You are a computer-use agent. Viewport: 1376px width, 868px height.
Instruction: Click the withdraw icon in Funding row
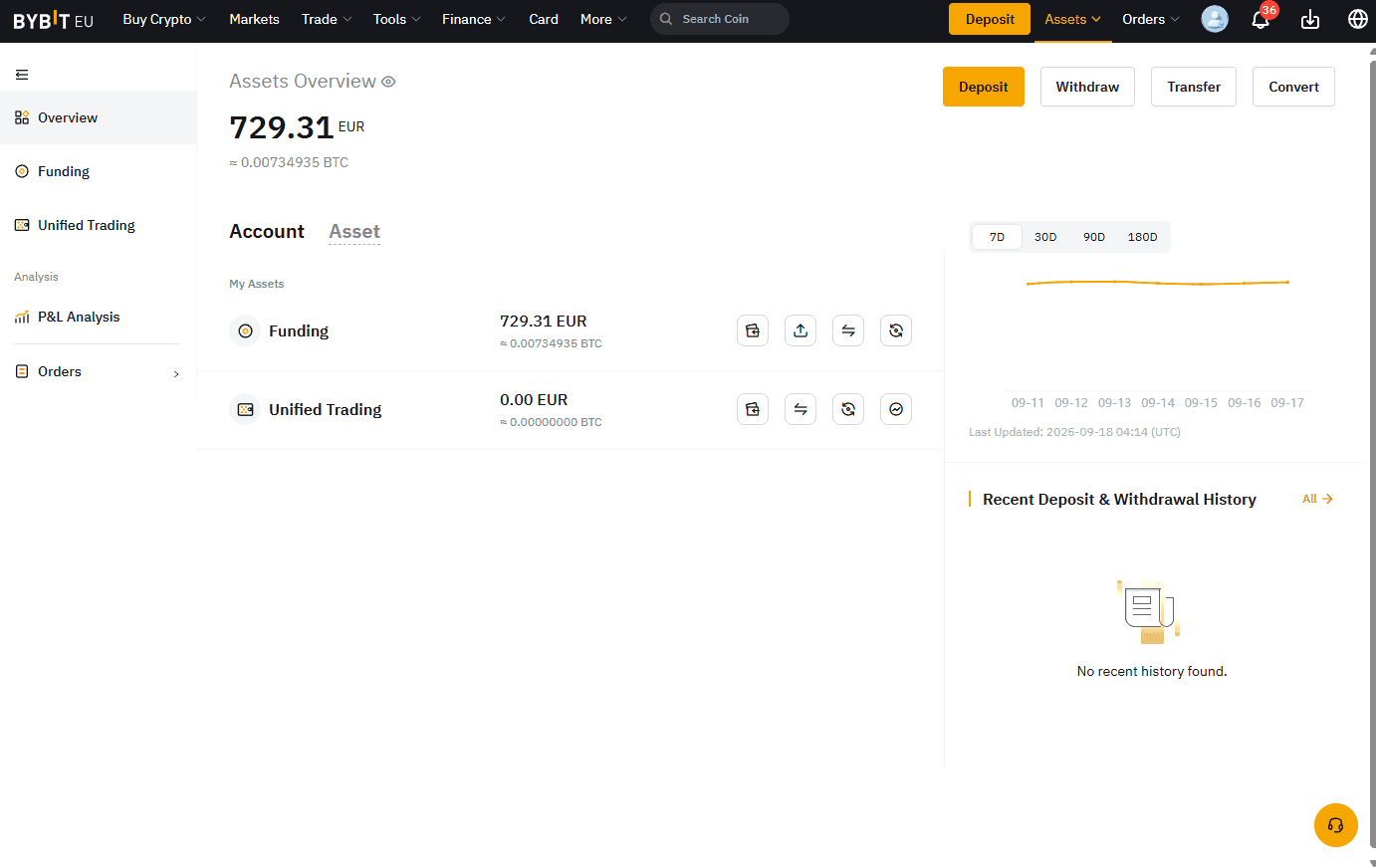tap(801, 330)
